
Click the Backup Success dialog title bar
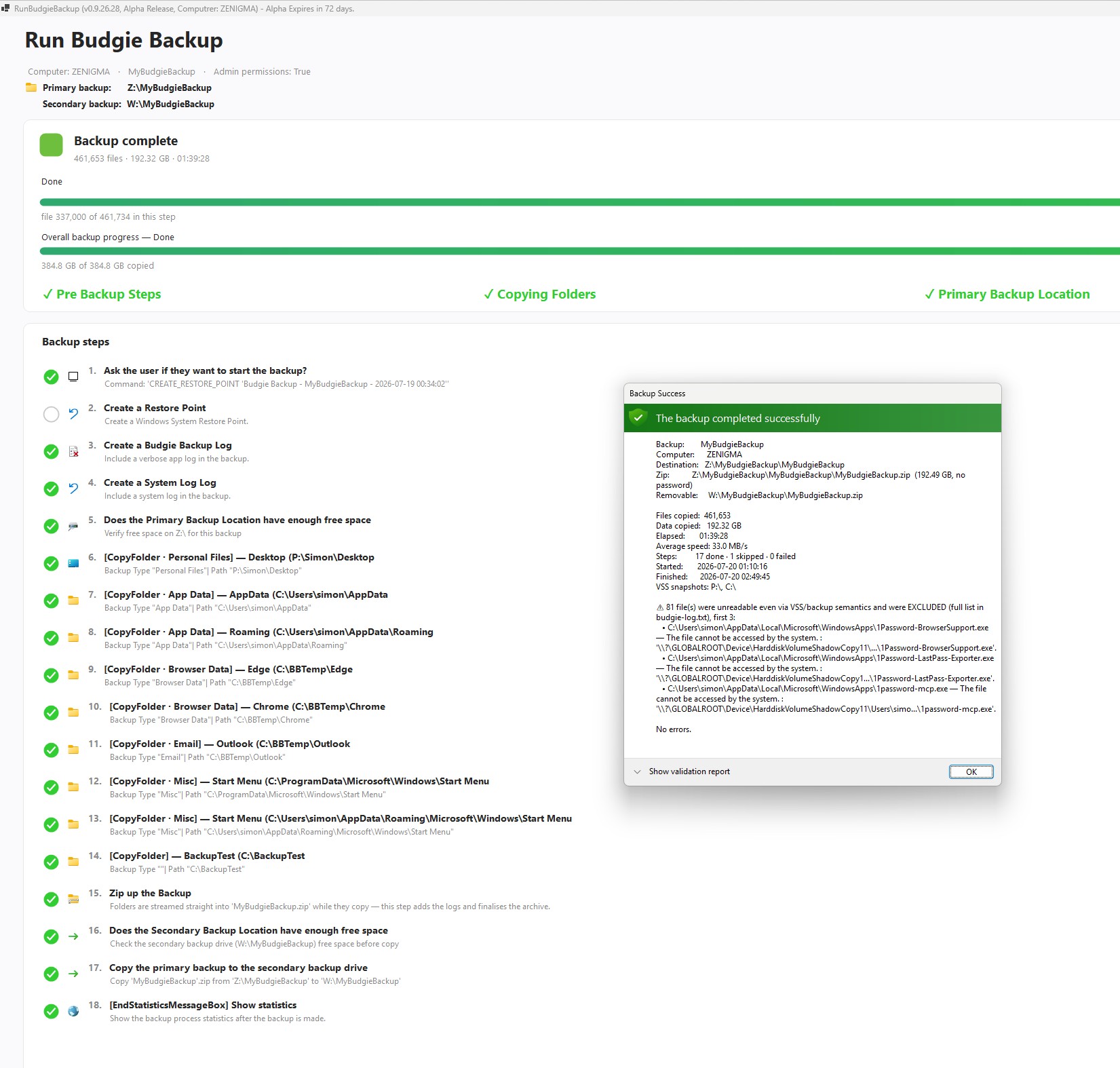point(812,394)
